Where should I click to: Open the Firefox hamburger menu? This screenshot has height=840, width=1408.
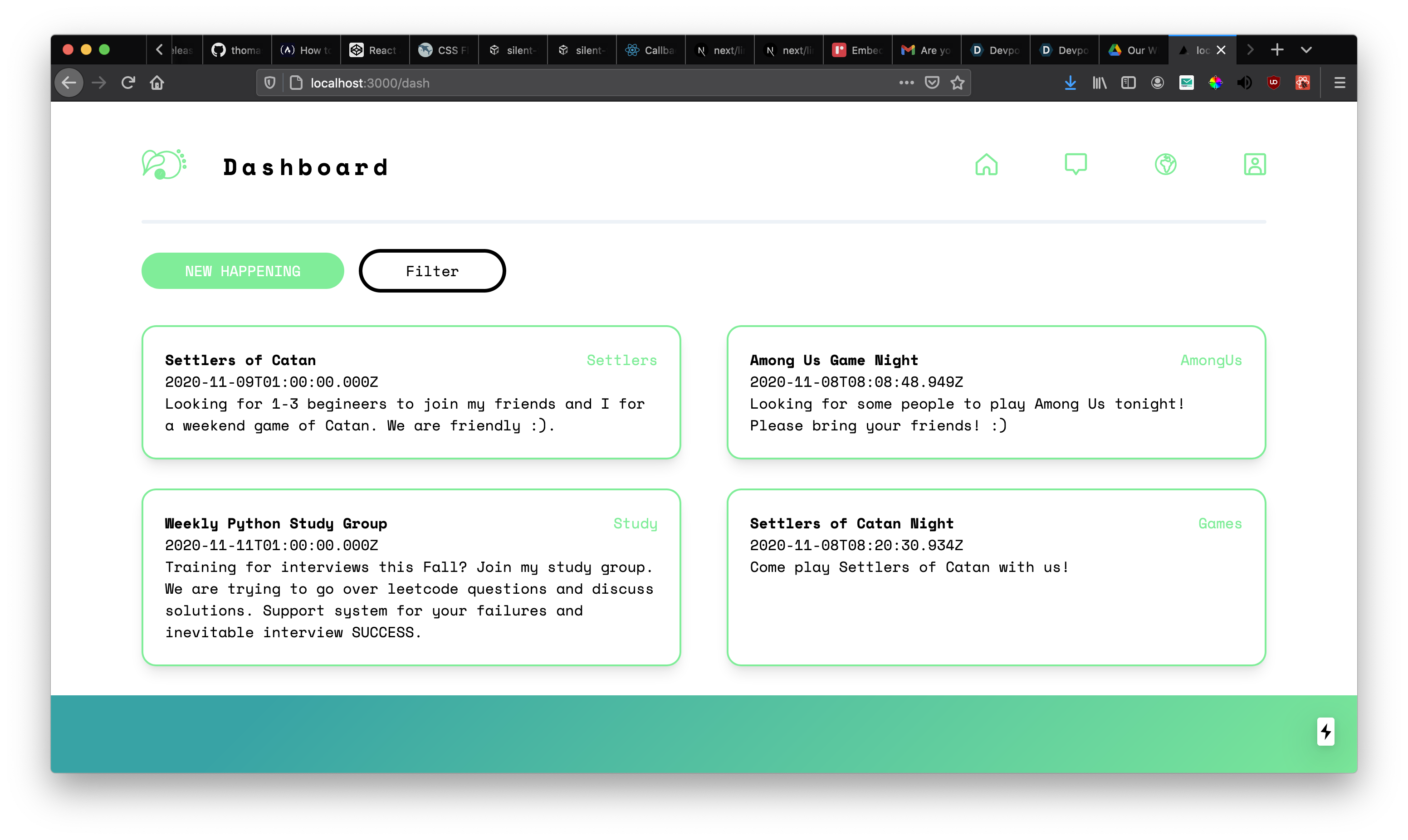click(1339, 83)
